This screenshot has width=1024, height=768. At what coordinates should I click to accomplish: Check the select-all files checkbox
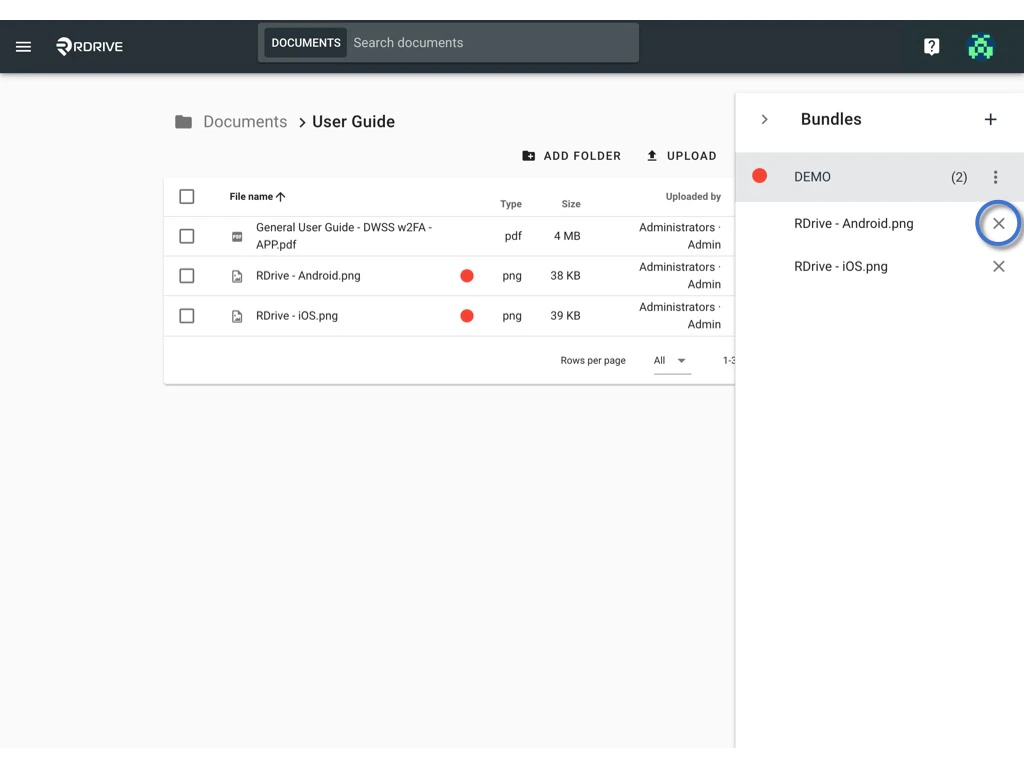click(186, 196)
